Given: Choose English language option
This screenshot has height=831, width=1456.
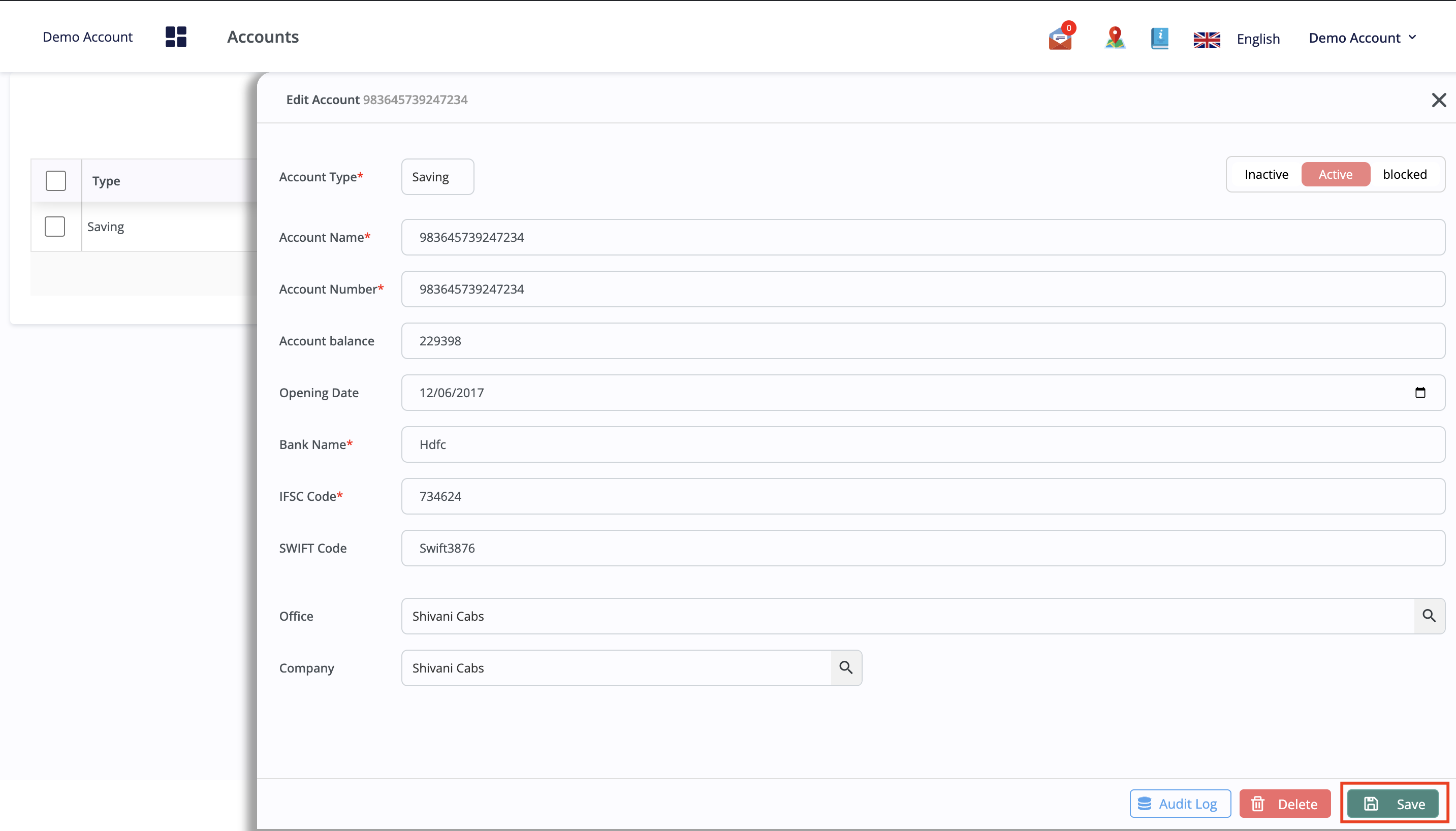Looking at the screenshot, I should [1258, 39].
